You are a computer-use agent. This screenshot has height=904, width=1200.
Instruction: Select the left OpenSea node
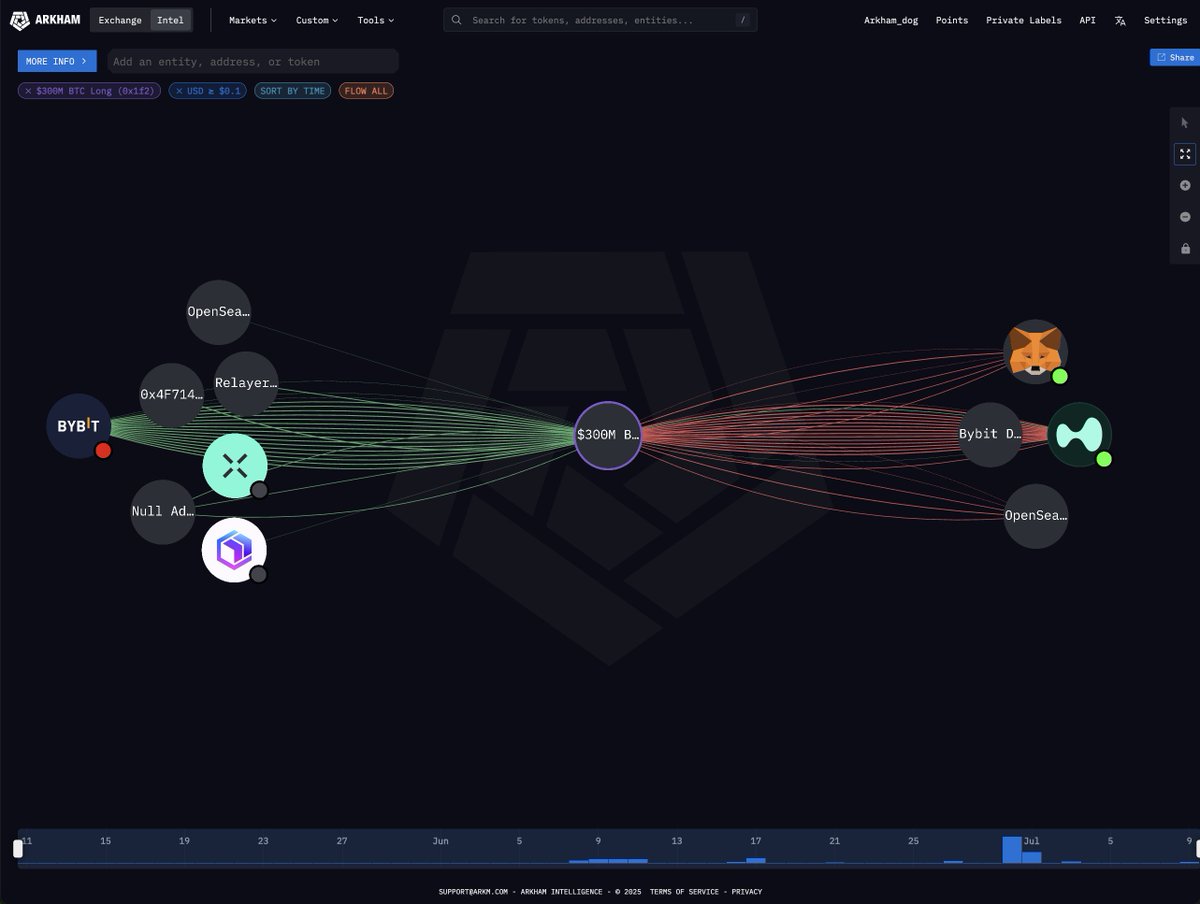point(219,311)
